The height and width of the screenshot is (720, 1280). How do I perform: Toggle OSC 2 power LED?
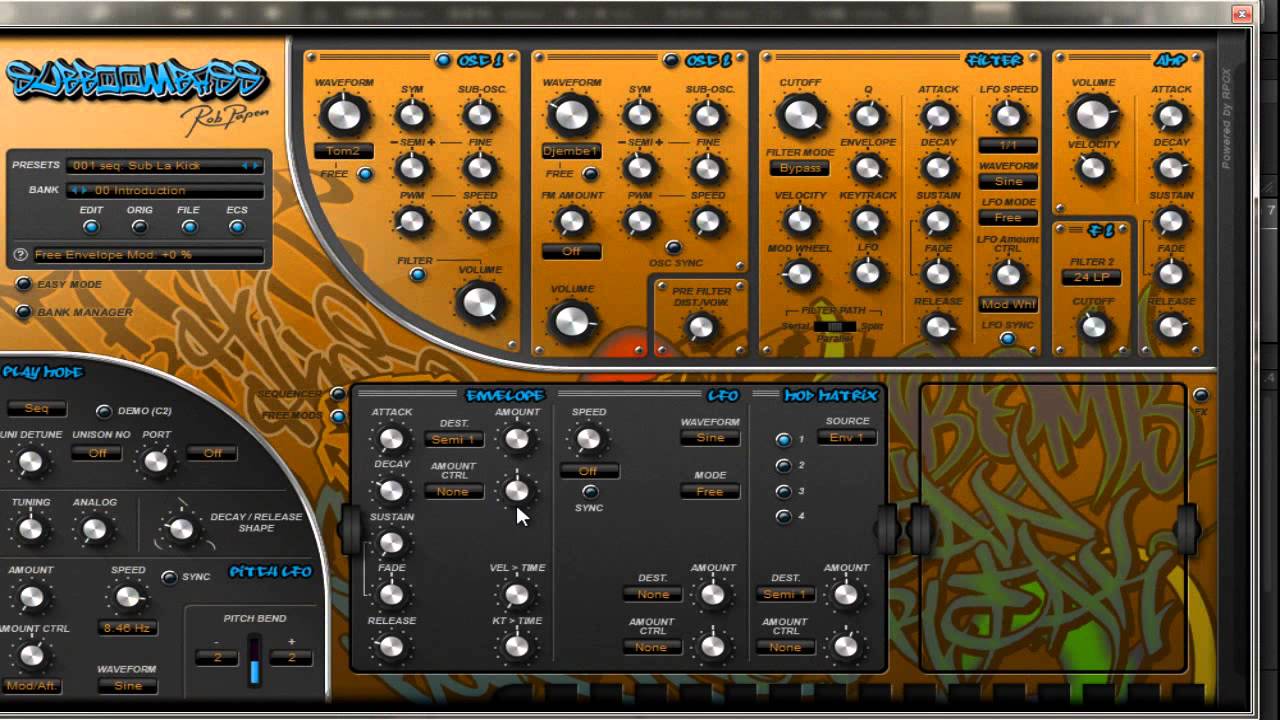point(671,60)
